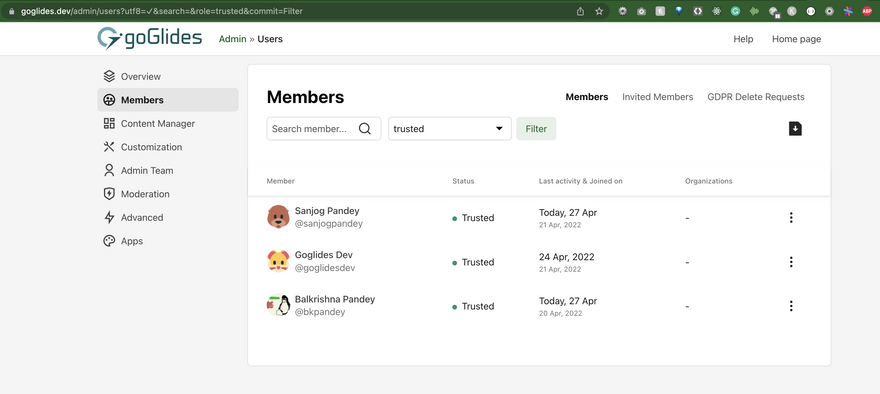Click the Advanced lightning bolt icon
Viewport: 880px width, 394px height.
pos(109,218)
